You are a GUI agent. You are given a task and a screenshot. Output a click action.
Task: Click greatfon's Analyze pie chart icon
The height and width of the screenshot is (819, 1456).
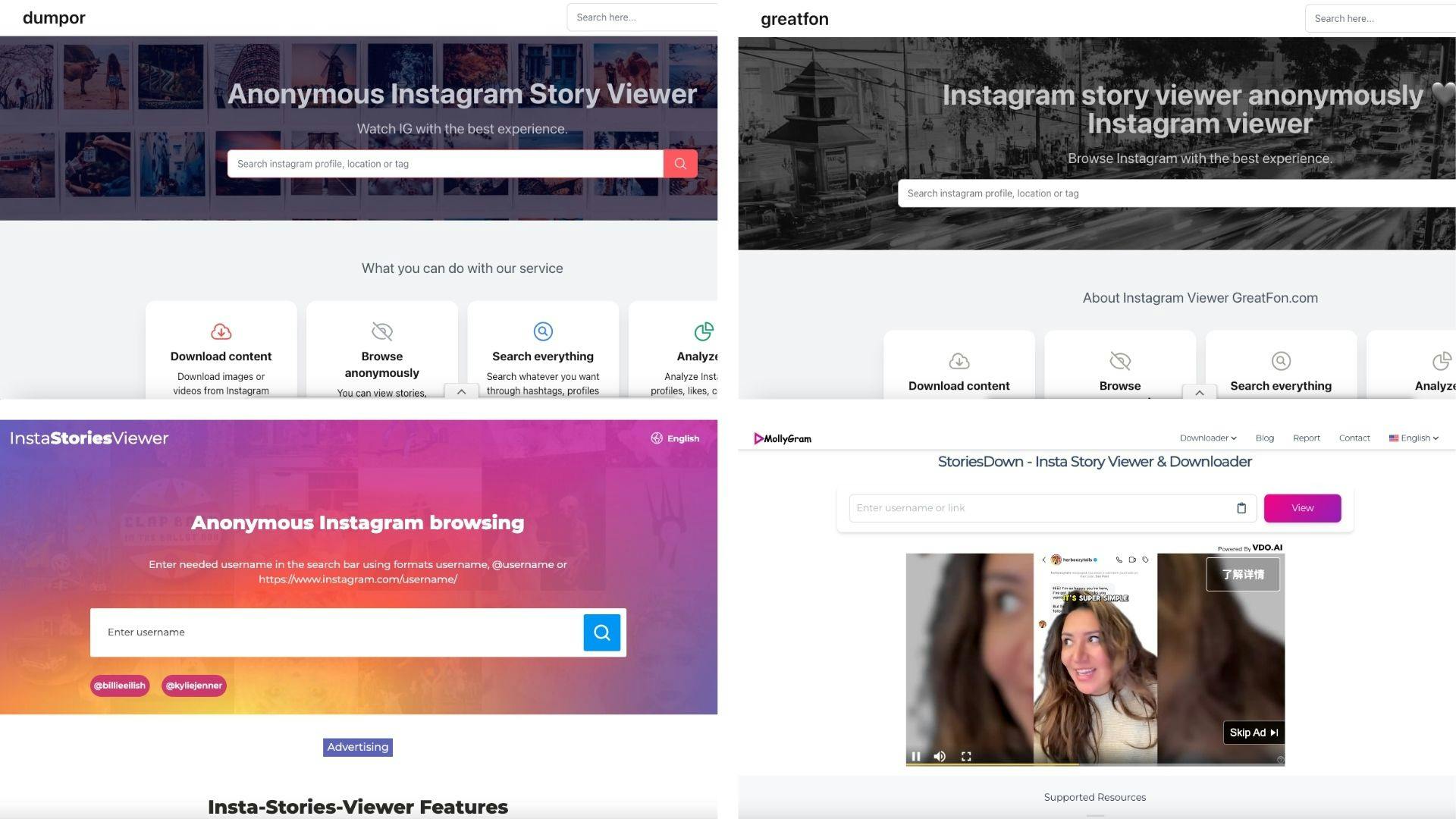point(1442,361)
